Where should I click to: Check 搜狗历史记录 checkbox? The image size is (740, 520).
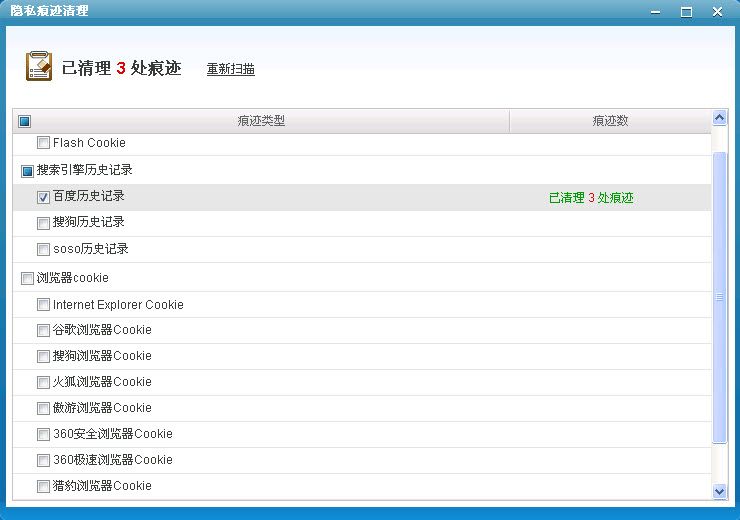click(x=43, y=223)
